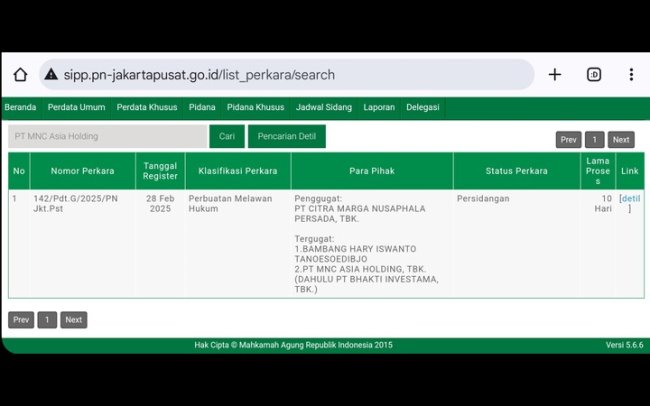Open the Laporan menu
650x406 pixels.
pyautogui.click(x=379, y=107)
